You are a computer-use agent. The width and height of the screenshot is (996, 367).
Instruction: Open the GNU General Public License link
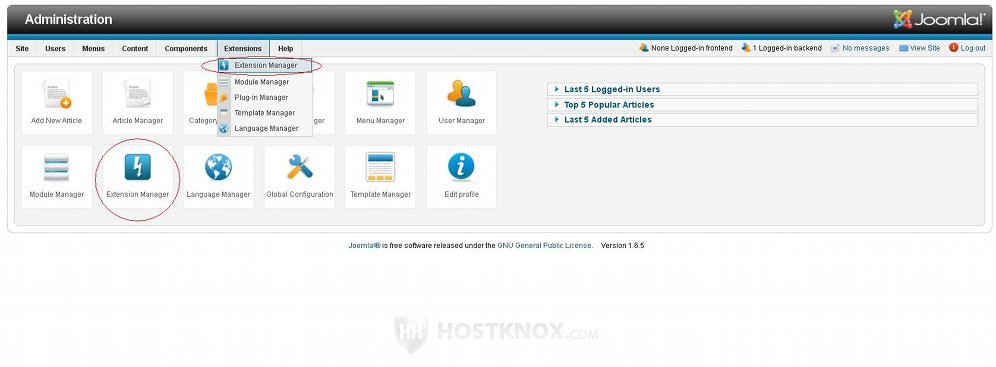click(x=544, y=245)
